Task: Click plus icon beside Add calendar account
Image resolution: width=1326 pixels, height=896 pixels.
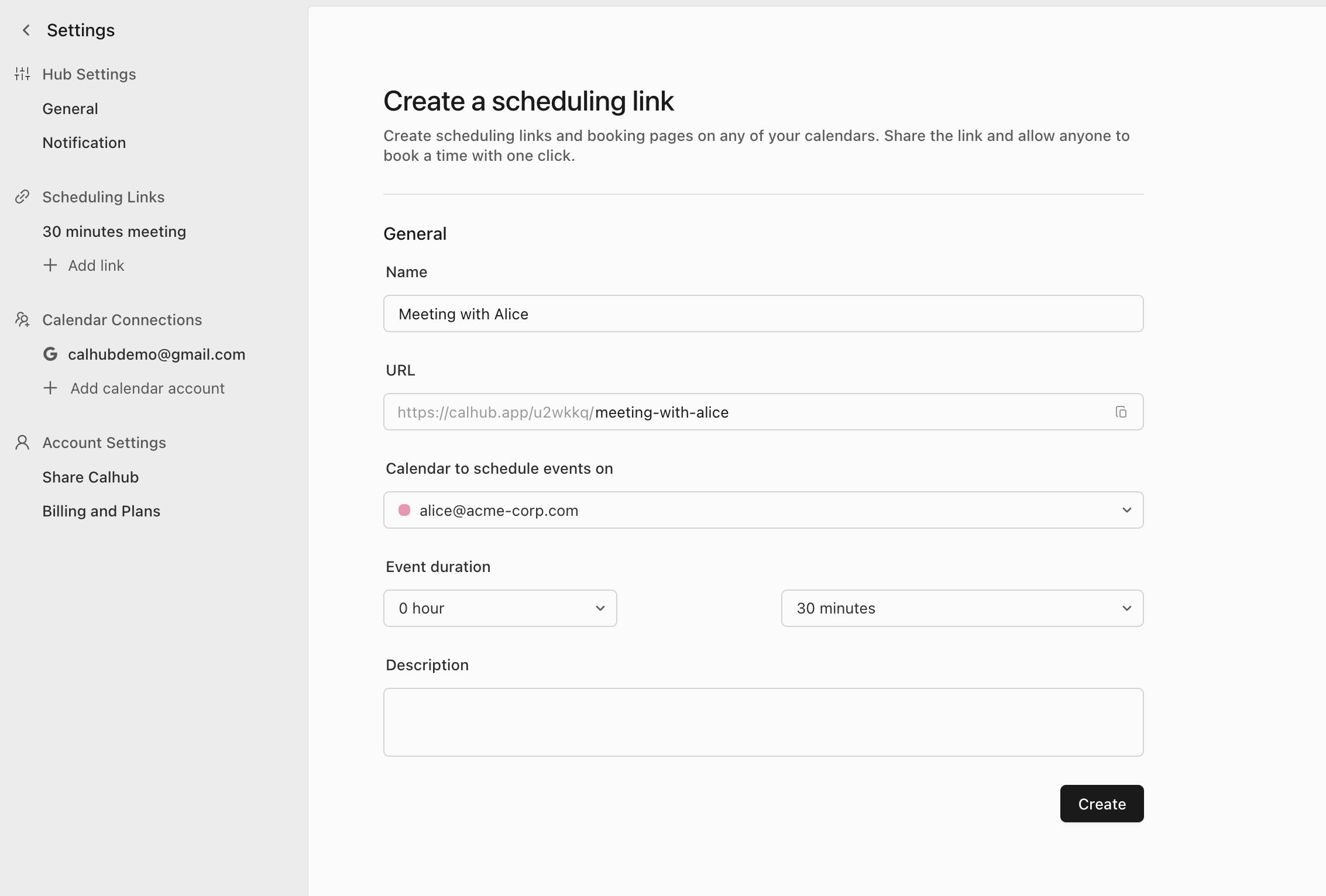Action: (50, 388)
